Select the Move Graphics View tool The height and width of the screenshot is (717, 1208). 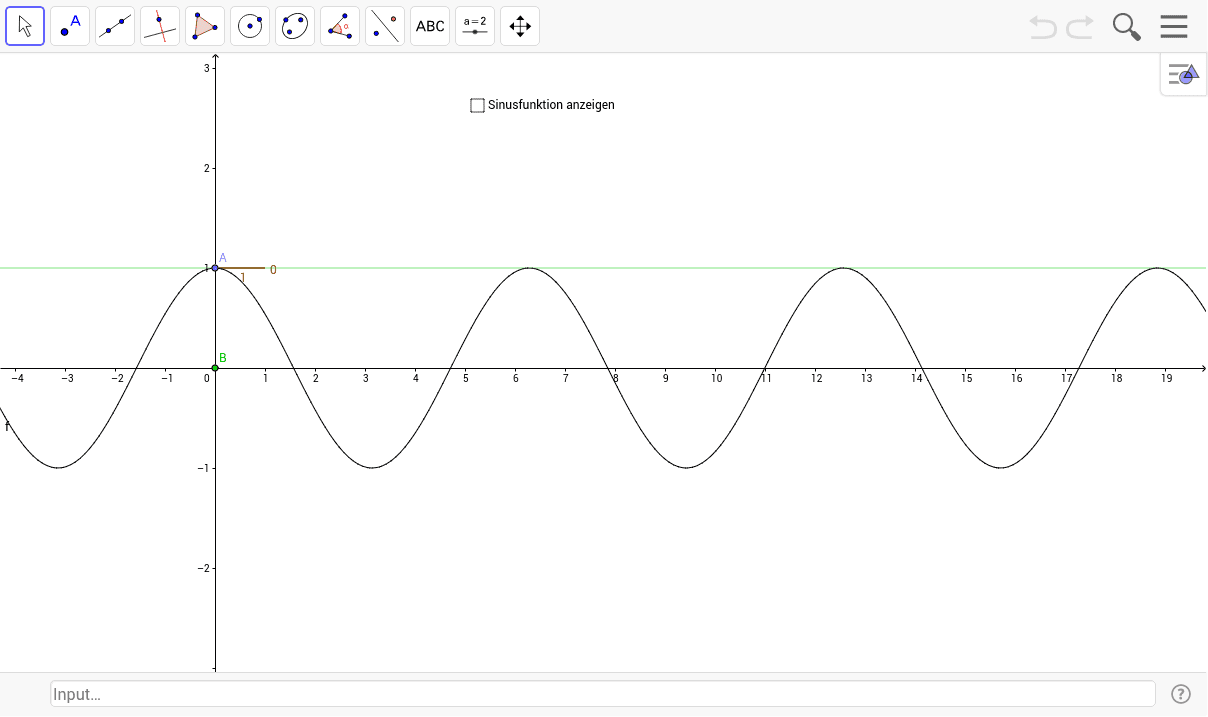click(520, 26)
